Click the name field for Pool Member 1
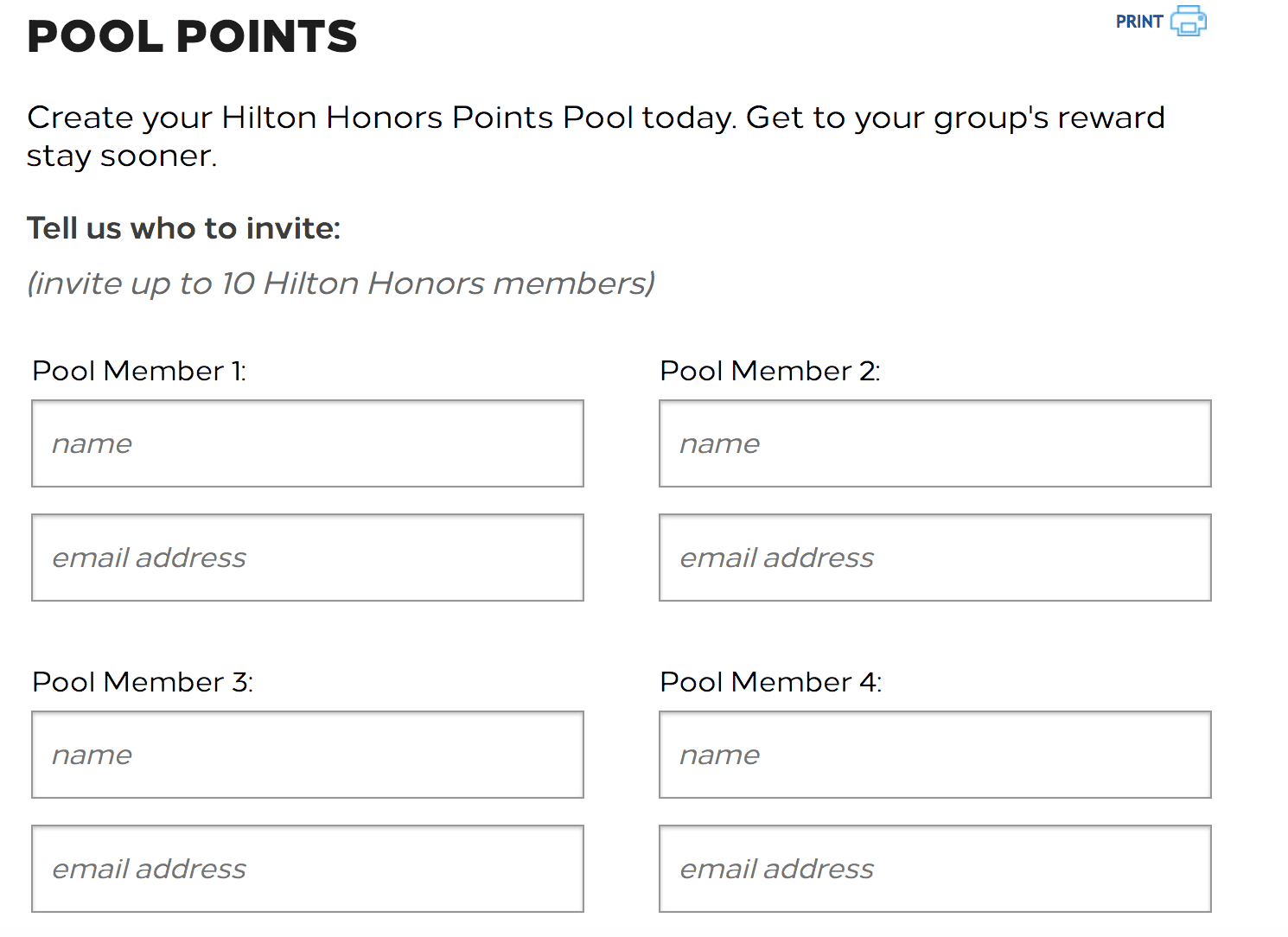This screenshot has height=937, width=1288. (307, 443)
